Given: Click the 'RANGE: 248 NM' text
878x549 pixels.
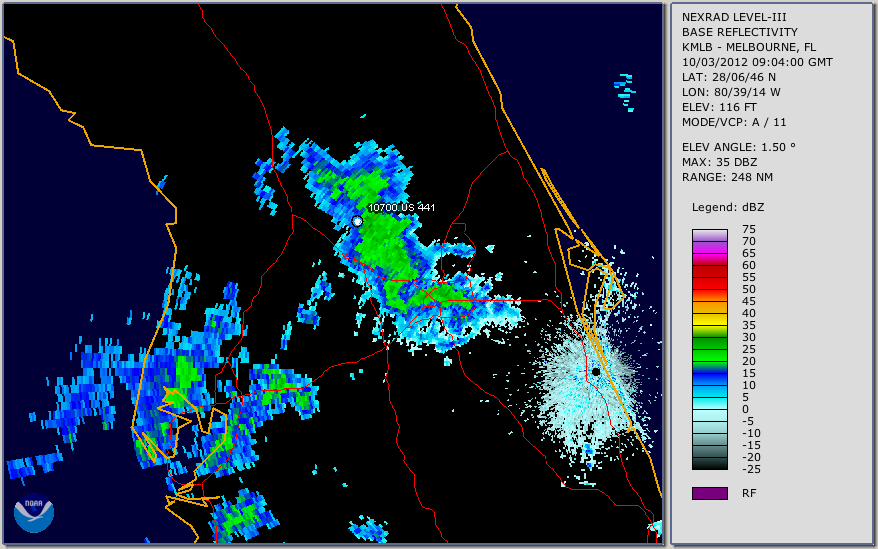Looking at the screenshot, I should click(x=727, y=178).
